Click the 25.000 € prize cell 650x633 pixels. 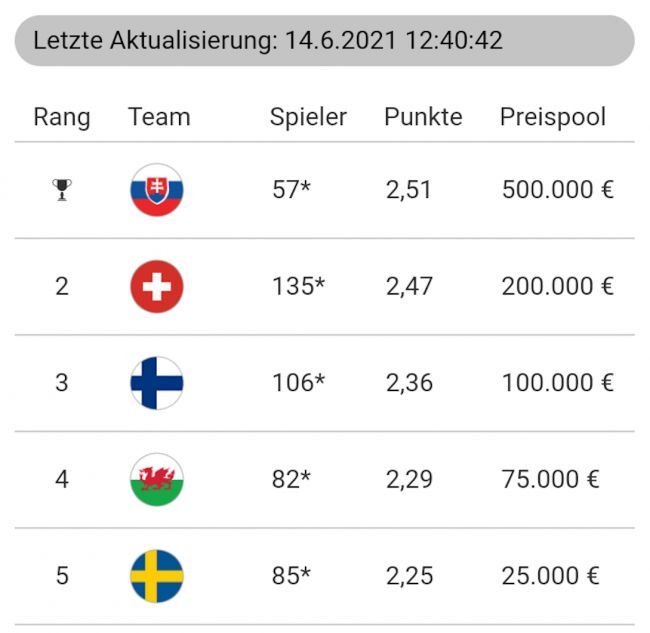[550, 576]
